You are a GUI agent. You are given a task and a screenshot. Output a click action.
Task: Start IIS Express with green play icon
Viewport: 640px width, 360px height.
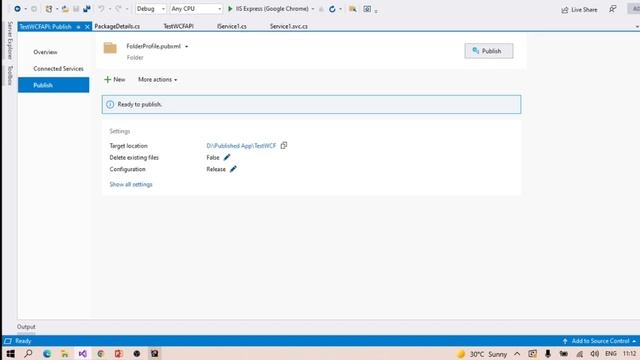point(230,9)
